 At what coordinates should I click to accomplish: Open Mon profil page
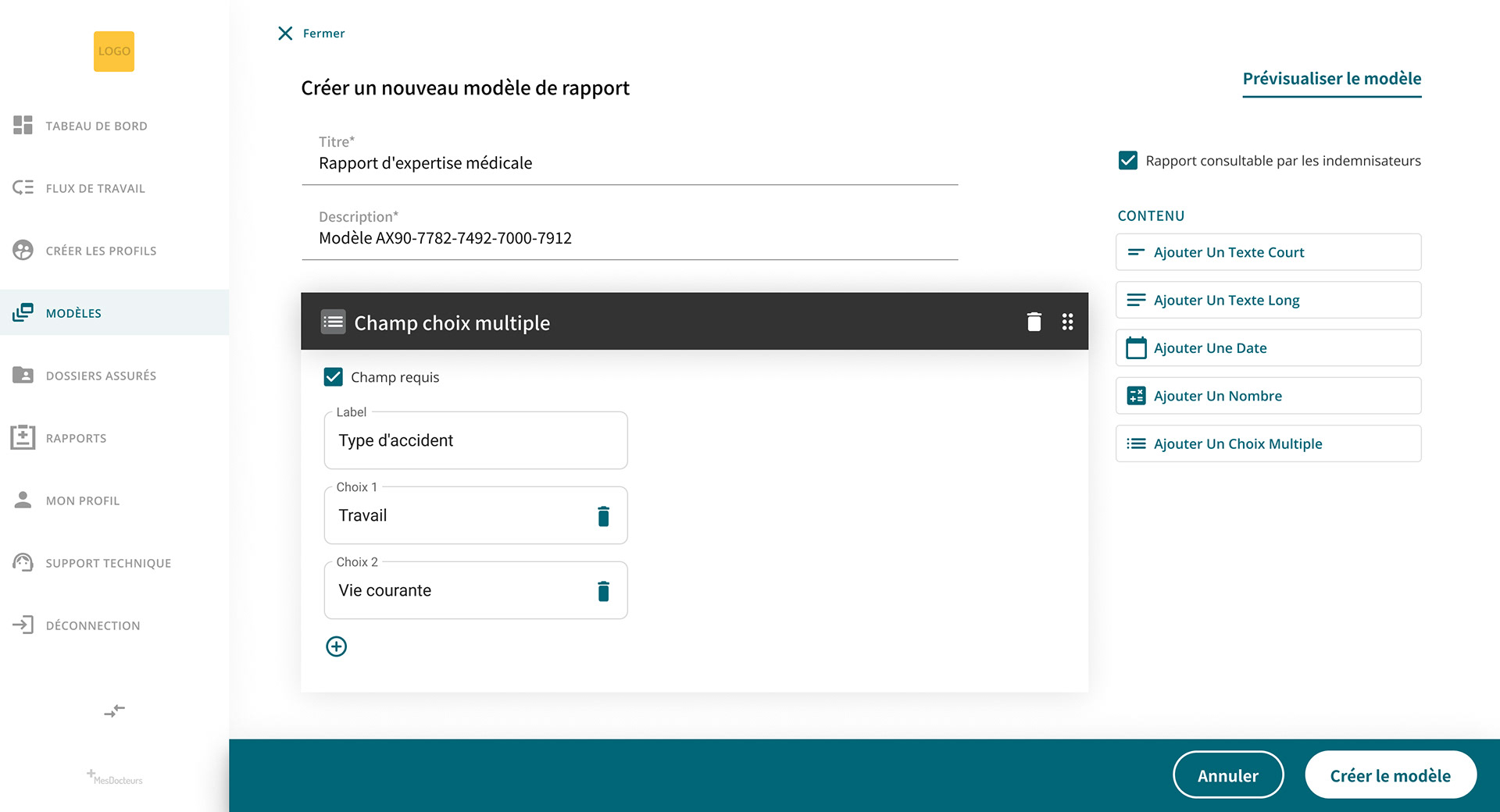click(x=114, y=500)
